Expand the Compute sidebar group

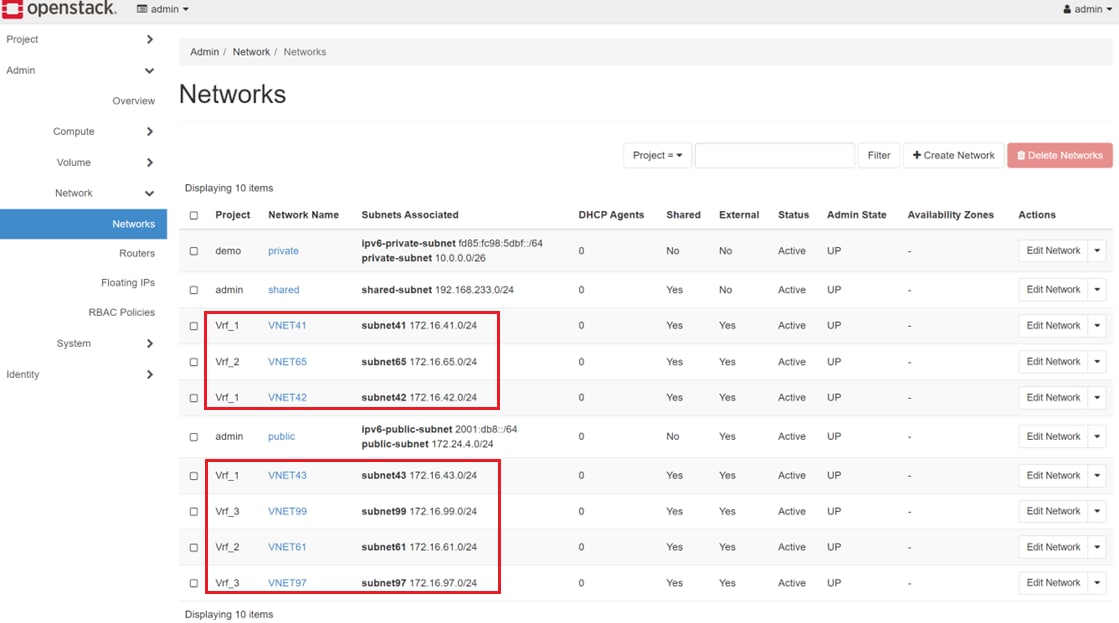(x=103, y=131)
